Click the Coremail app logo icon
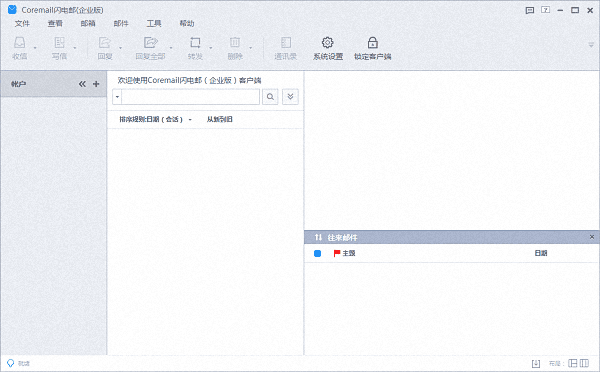 coord(12,10)
